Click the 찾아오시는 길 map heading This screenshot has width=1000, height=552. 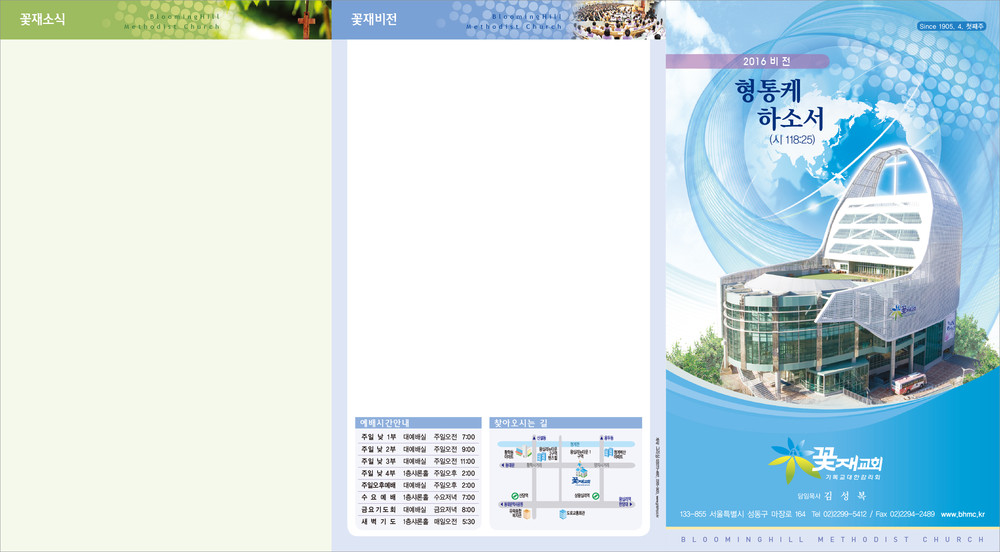click(x=520, y=423)
